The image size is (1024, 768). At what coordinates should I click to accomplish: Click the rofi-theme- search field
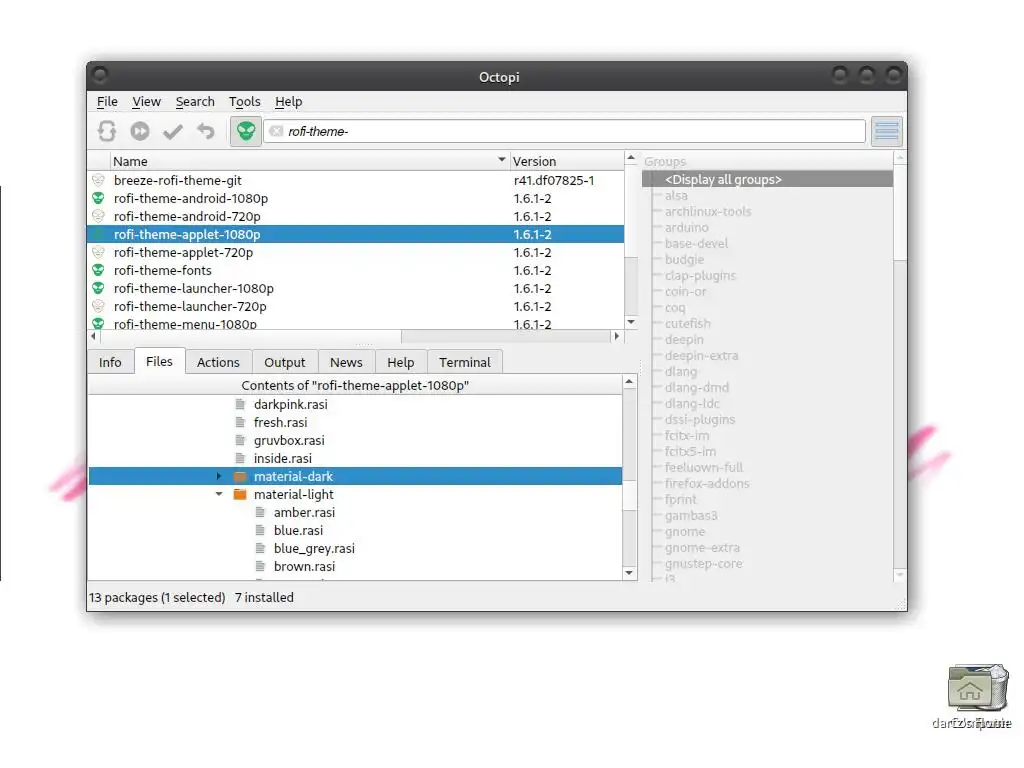click(565, 131)
